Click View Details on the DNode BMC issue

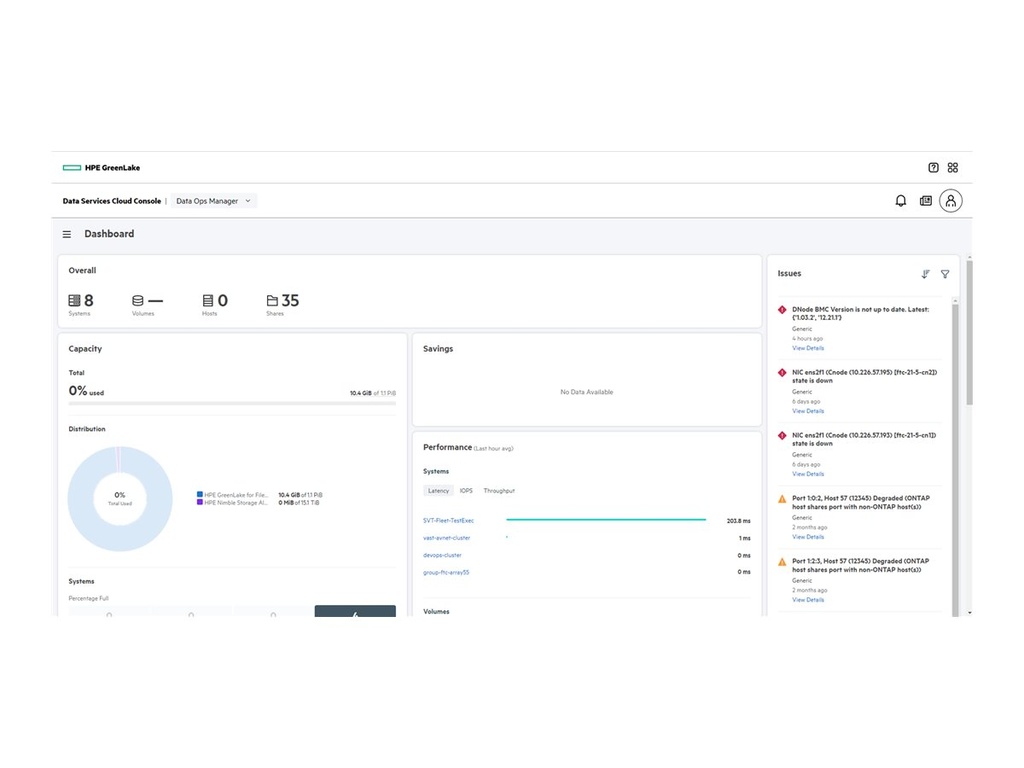pyautogui.click(x=807, y=348)
